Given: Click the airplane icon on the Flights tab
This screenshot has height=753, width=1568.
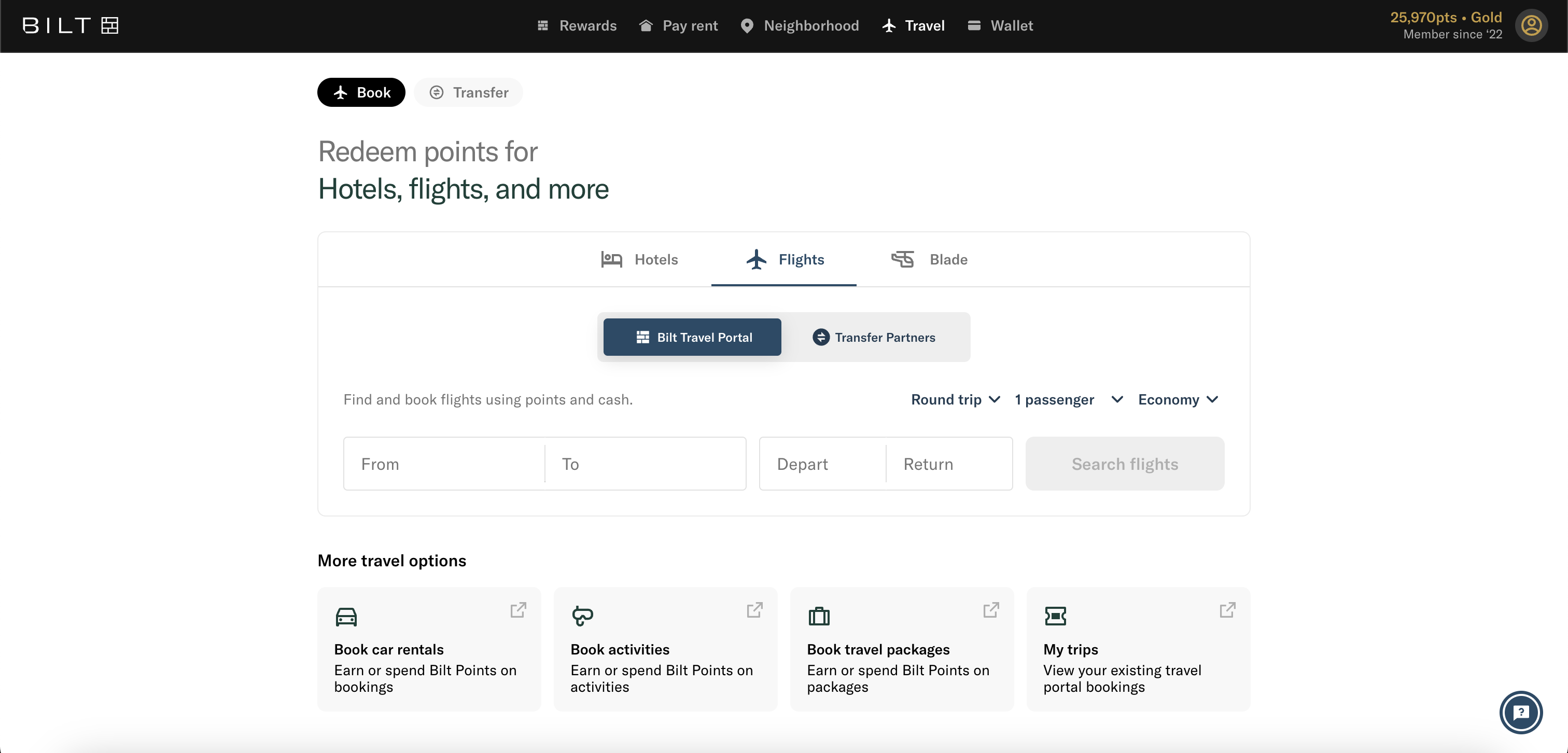Looking at the screenshot, I should click(757, 259).
